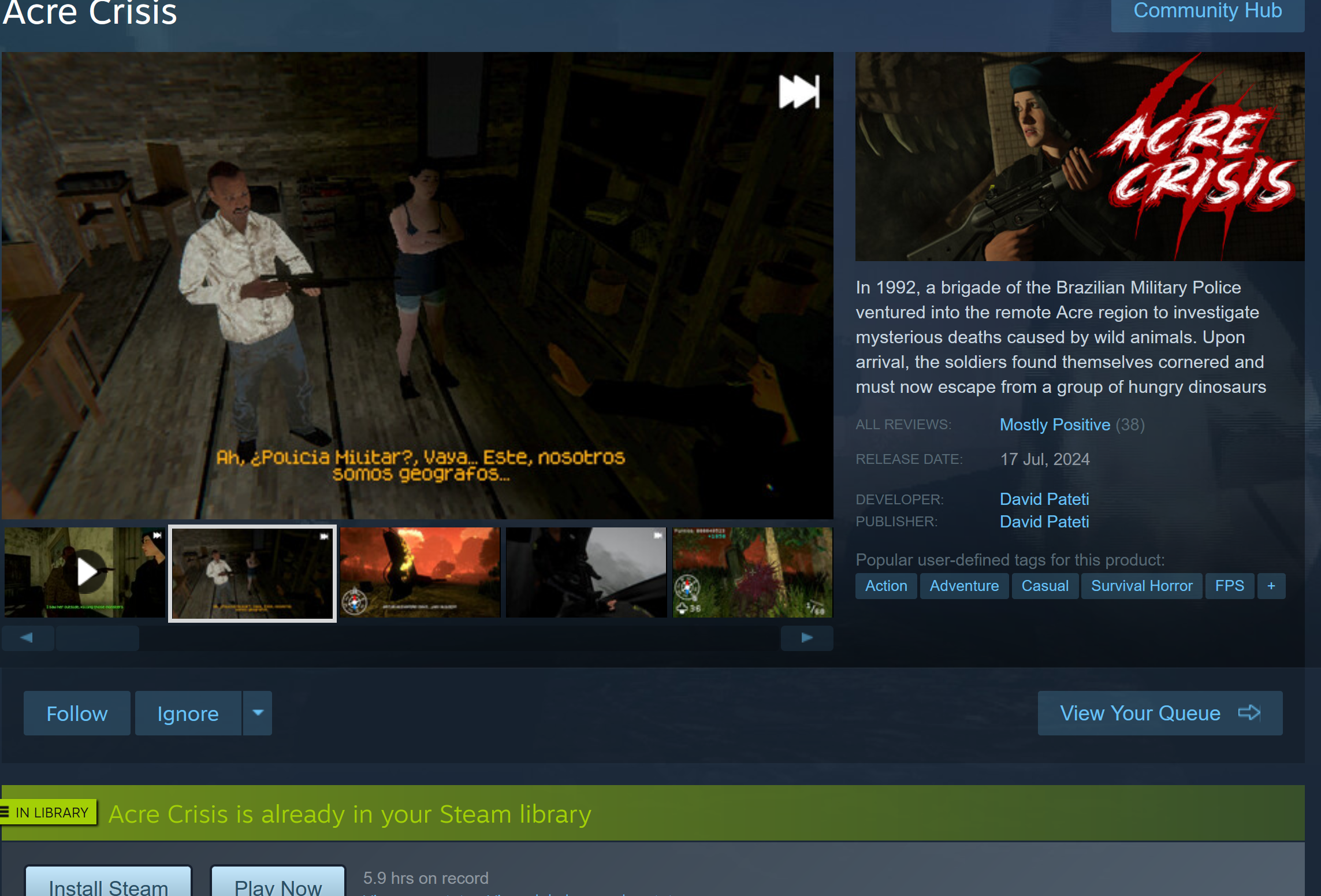The height and width of the screenshot is (896, 1321).
Task: Expand the Ignore options dropdown arrow
Action: (x=258, y=713)
